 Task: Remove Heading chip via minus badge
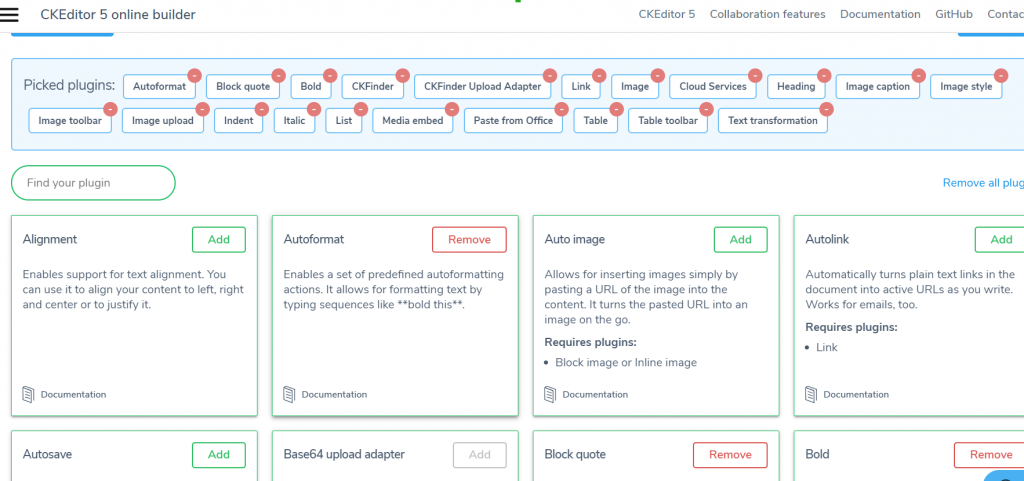pyautogui.click(x=824, y=75)
